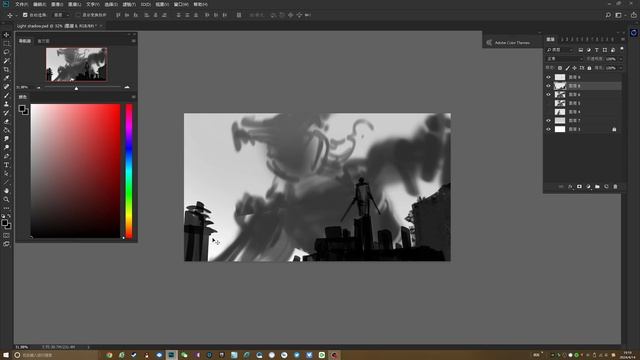Select the Path Selection tool
The image size is (640, 360).
6,173
